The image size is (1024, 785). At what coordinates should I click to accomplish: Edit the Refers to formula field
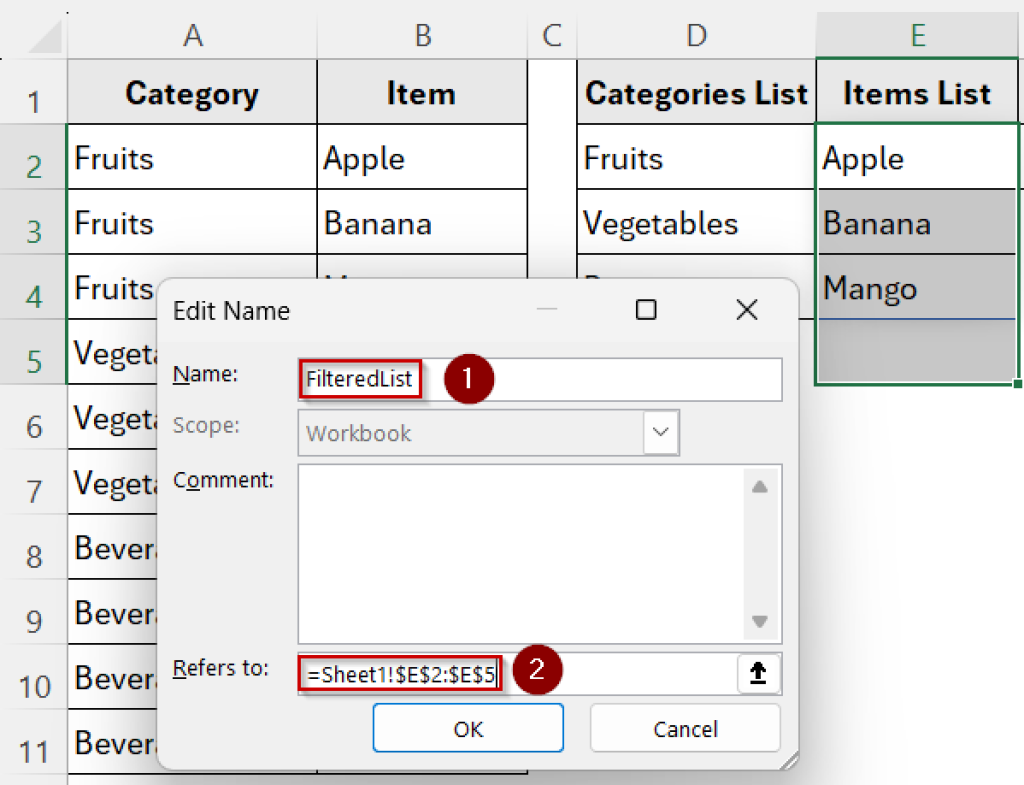click(400, 673)
